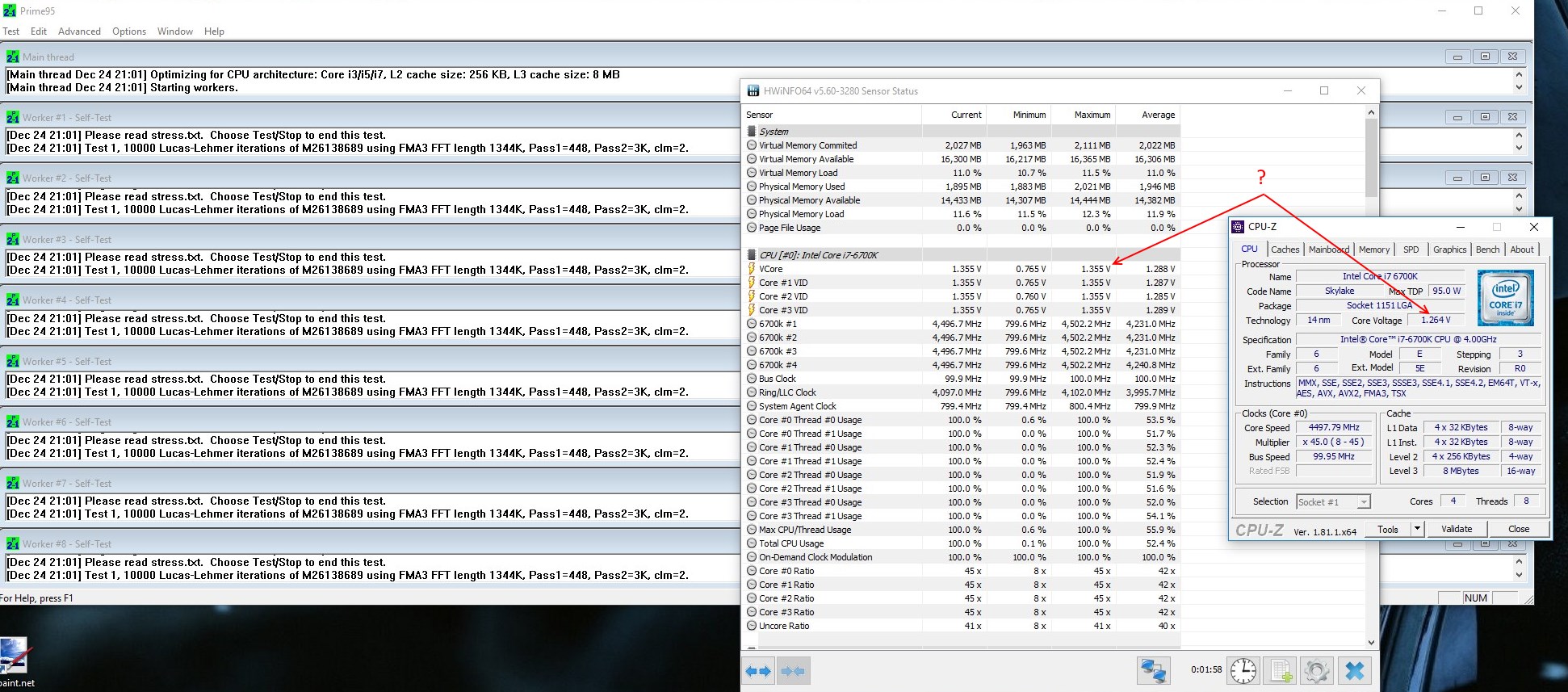Screen dimensions: 1568x692
Task: Click the HWiNFO vertical scrollbar thumb
Action: click(x=1371, y=158)
